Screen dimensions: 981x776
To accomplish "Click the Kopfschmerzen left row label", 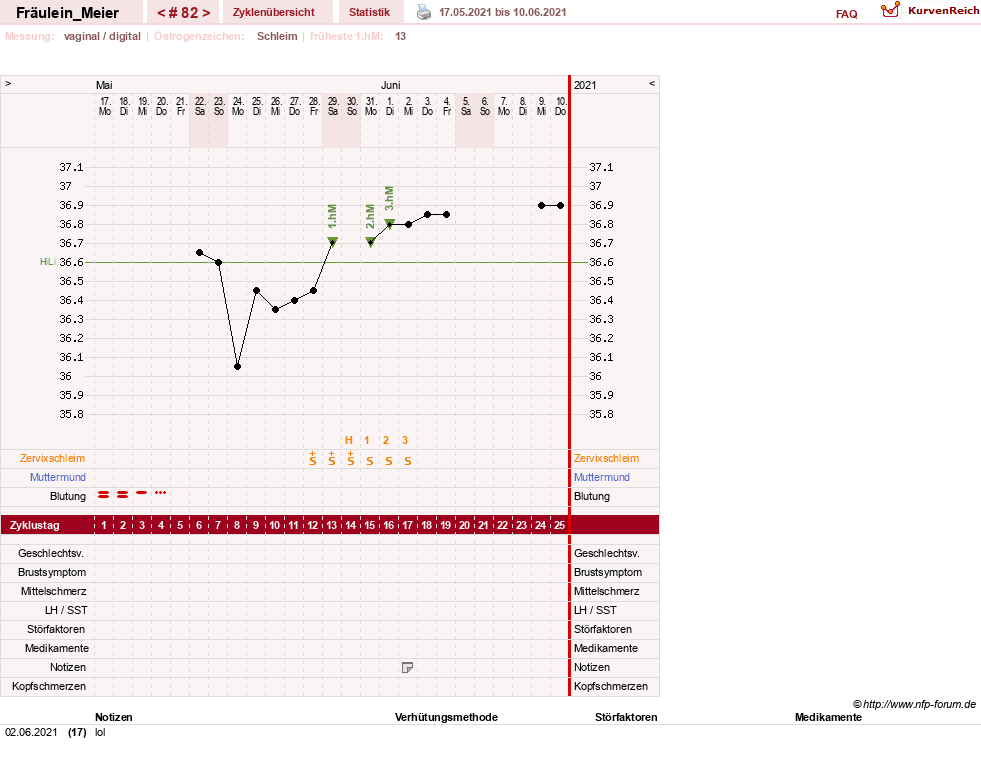I will click(x=49, y=687).
